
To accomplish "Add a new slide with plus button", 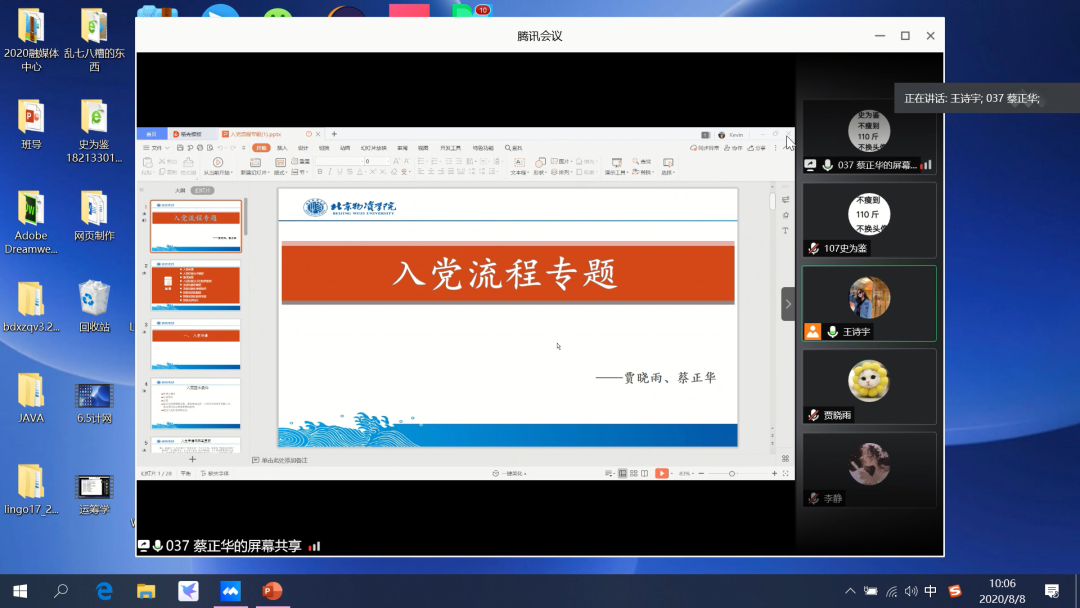I will coord(193,460).
